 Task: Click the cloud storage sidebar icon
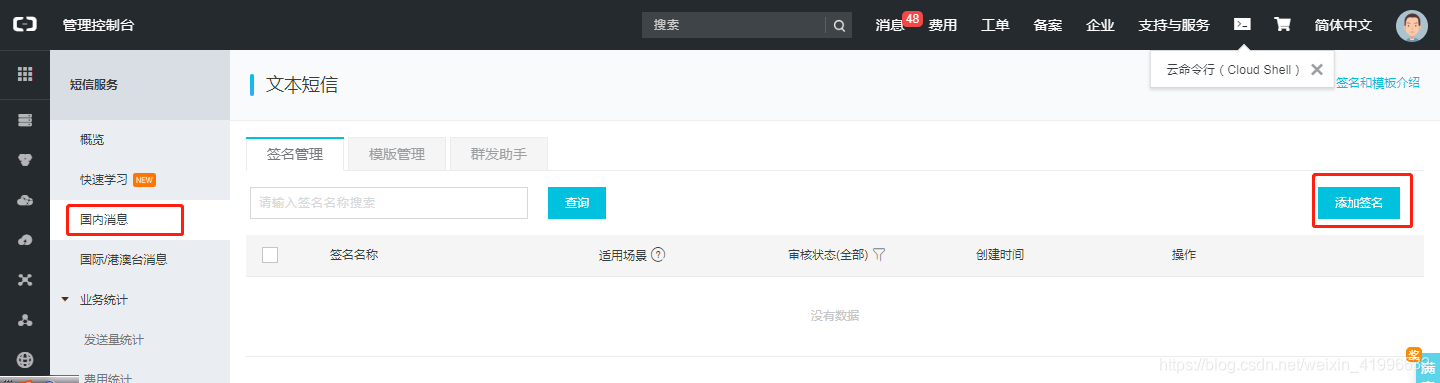[x=25, y=200]
